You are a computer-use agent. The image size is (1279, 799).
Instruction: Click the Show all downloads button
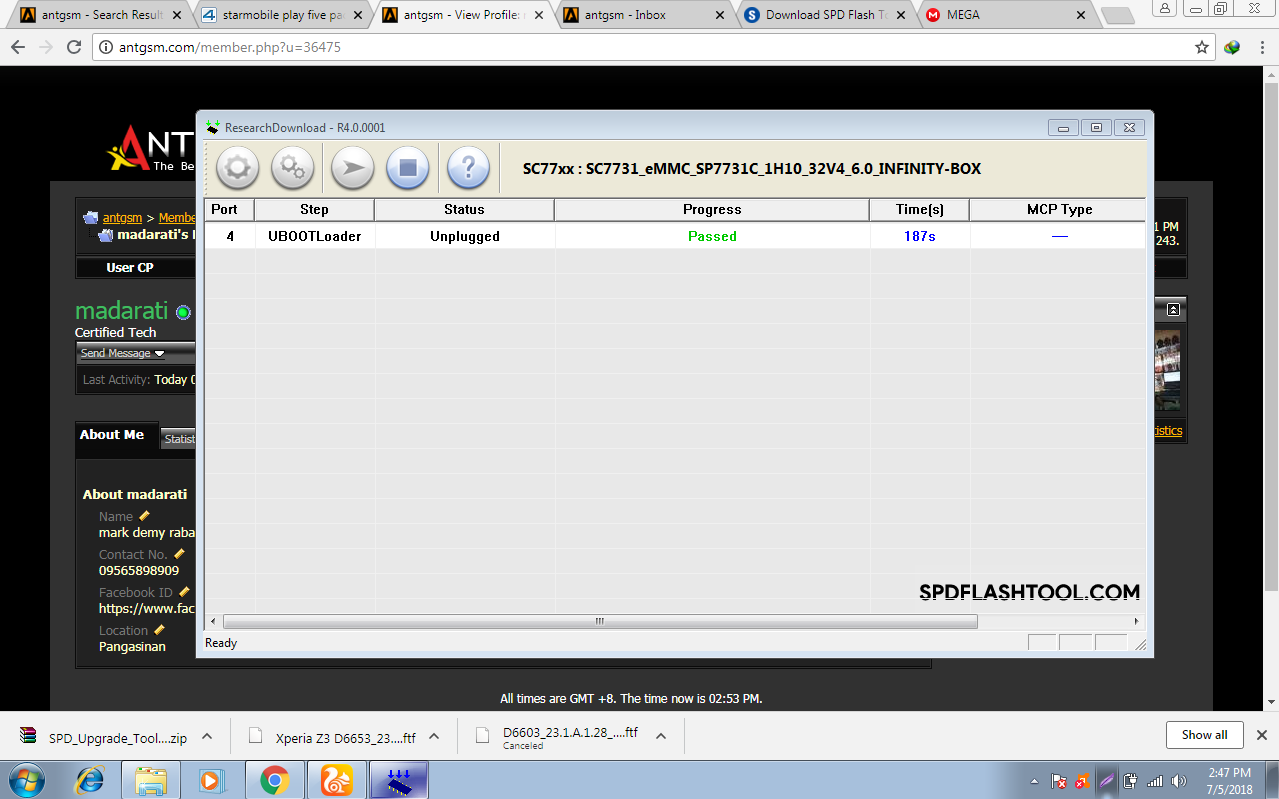(x=1204, y=734)
